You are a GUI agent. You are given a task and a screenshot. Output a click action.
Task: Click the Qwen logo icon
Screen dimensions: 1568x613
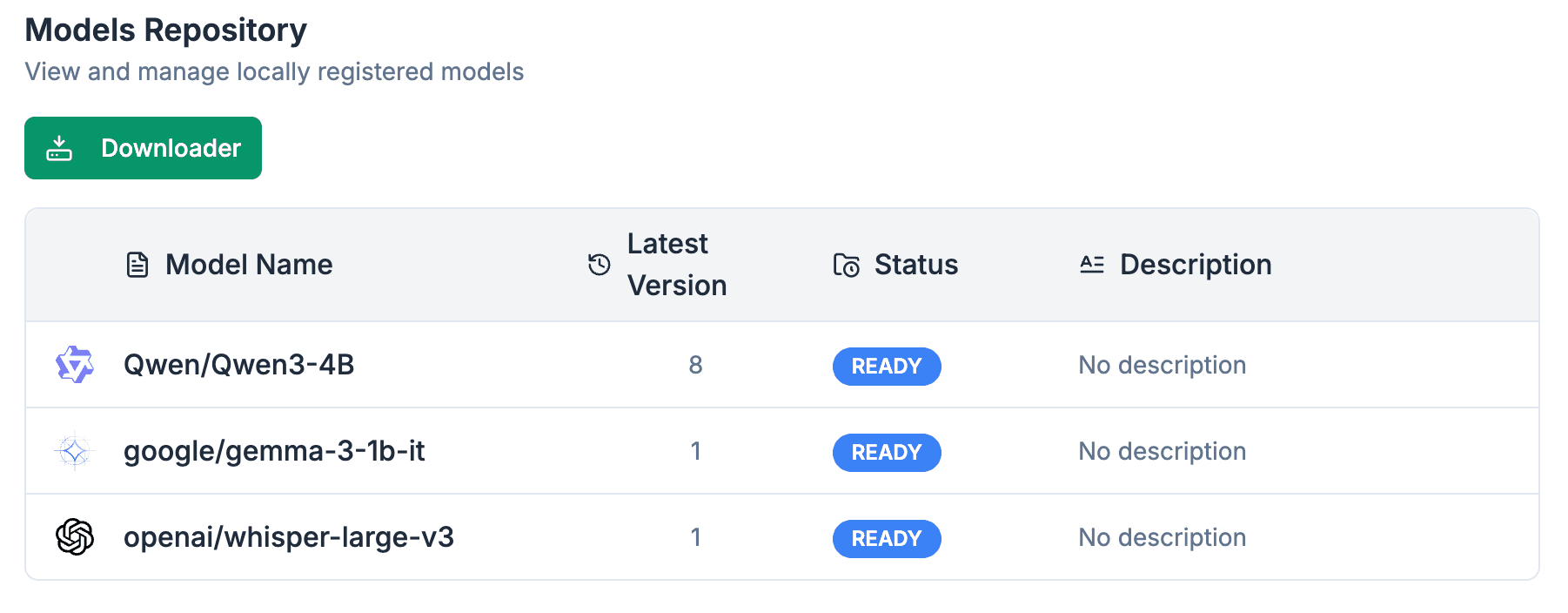[75, 365]
